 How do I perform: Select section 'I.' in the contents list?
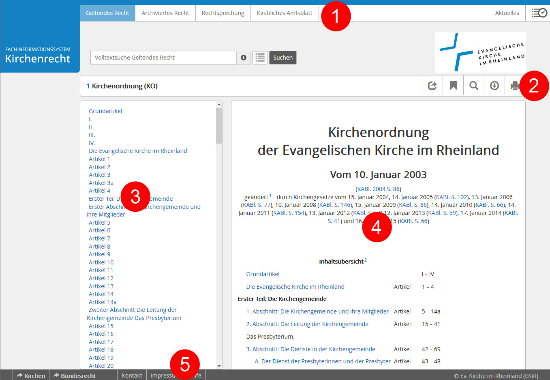(90, 119)
